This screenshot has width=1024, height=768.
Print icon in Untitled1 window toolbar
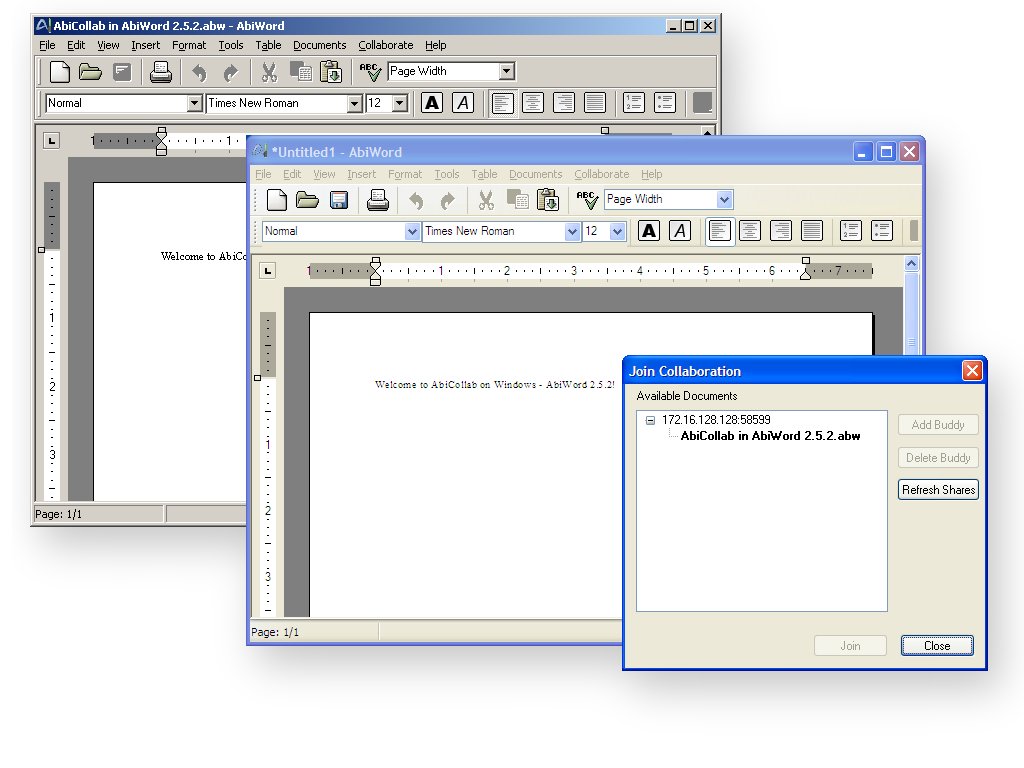coord(377,200)
